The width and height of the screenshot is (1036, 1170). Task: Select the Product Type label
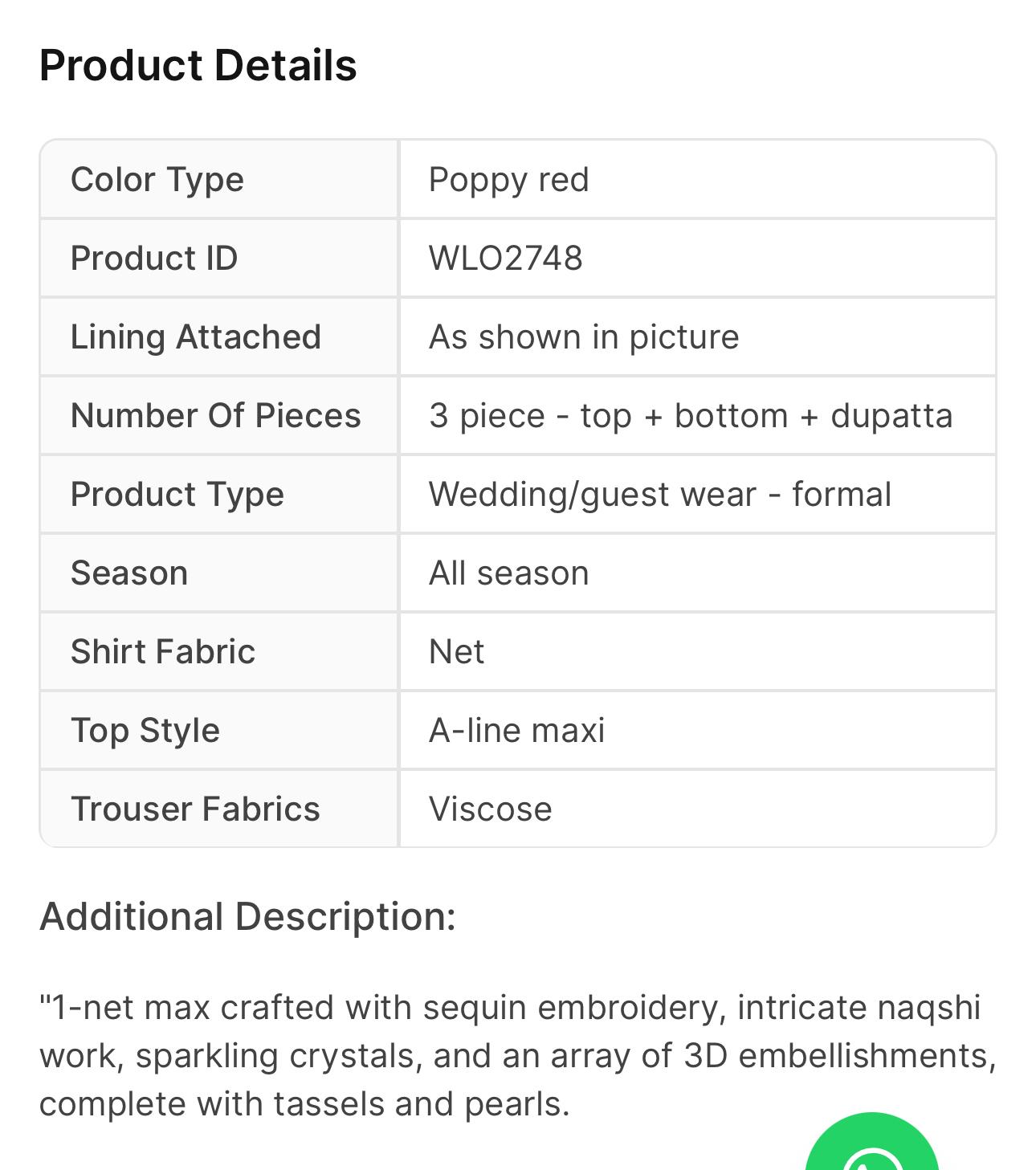[x=177, y=494]
